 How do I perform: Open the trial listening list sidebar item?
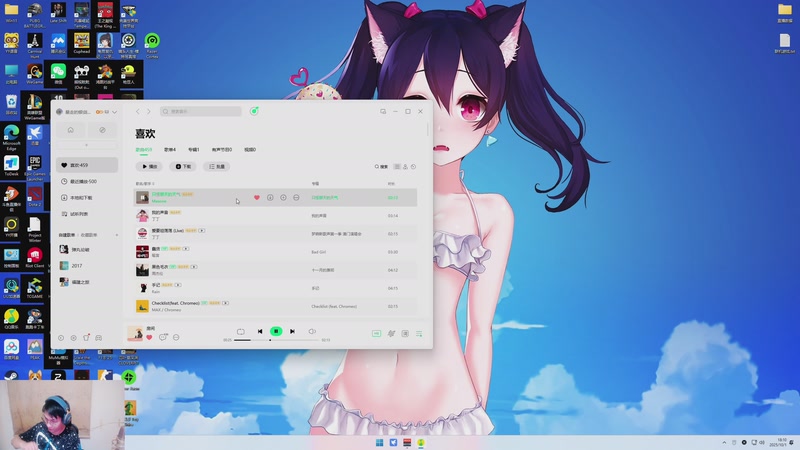click(87, 214)
